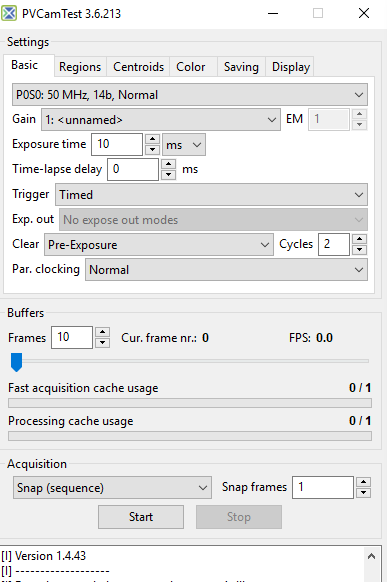Open the Trigger mode dropdown showing Timed

[x=211, y=194]
